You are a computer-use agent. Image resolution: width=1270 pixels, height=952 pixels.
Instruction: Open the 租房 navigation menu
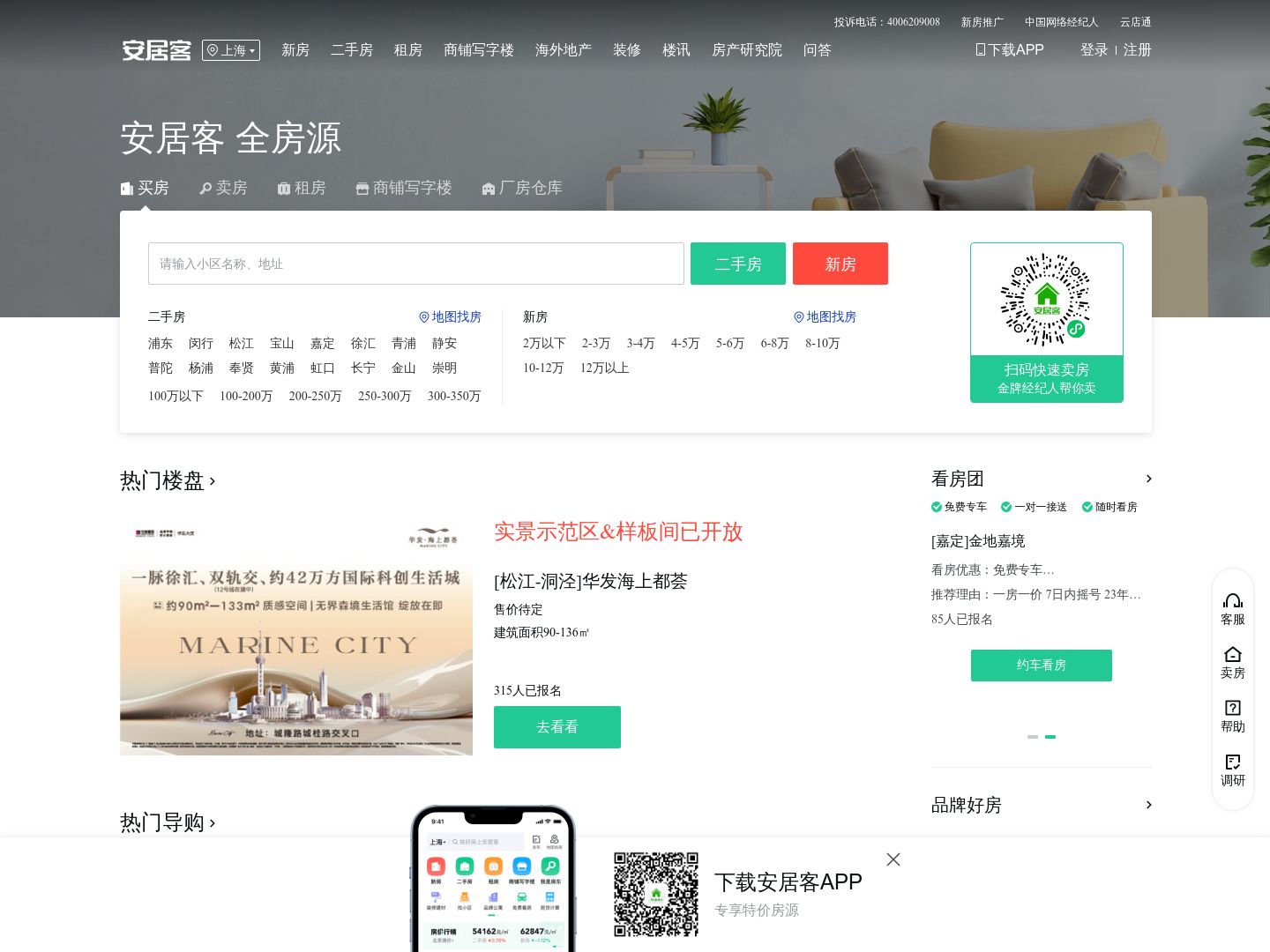pos(408,50)
